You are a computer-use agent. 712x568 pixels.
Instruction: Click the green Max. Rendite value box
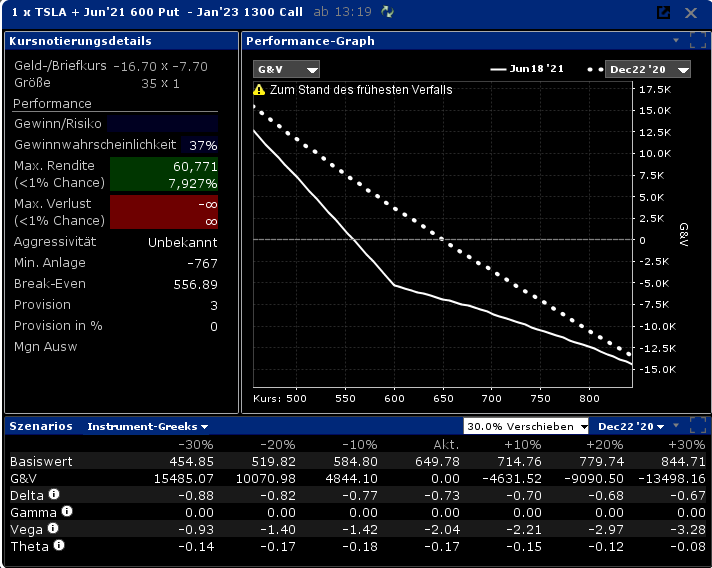(163, 174)
